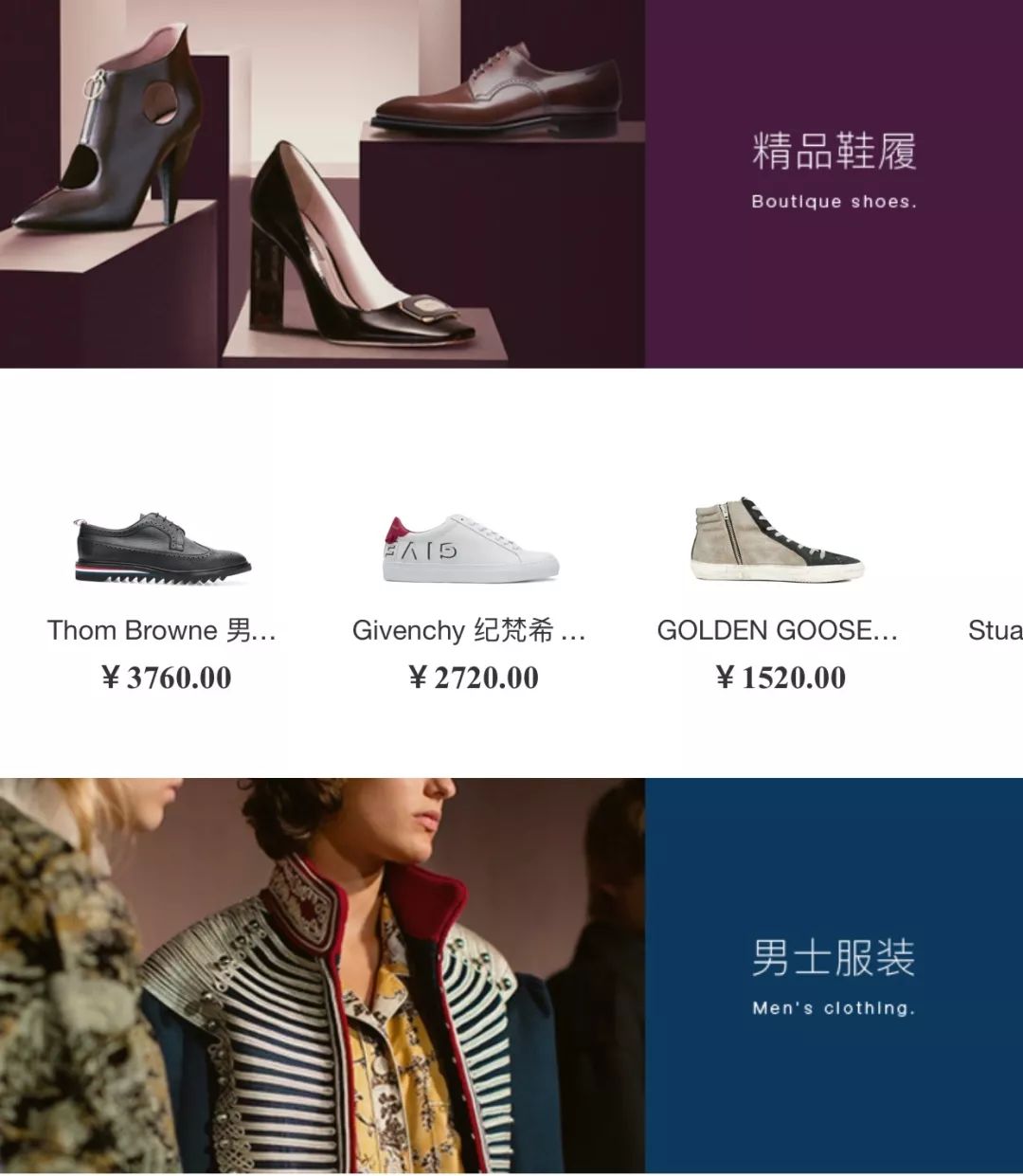Viewport: 1023px width, 1176px height.
Task: Select the partially visible Stua… product
Action: pyautogui.click(x=995, y=630)
